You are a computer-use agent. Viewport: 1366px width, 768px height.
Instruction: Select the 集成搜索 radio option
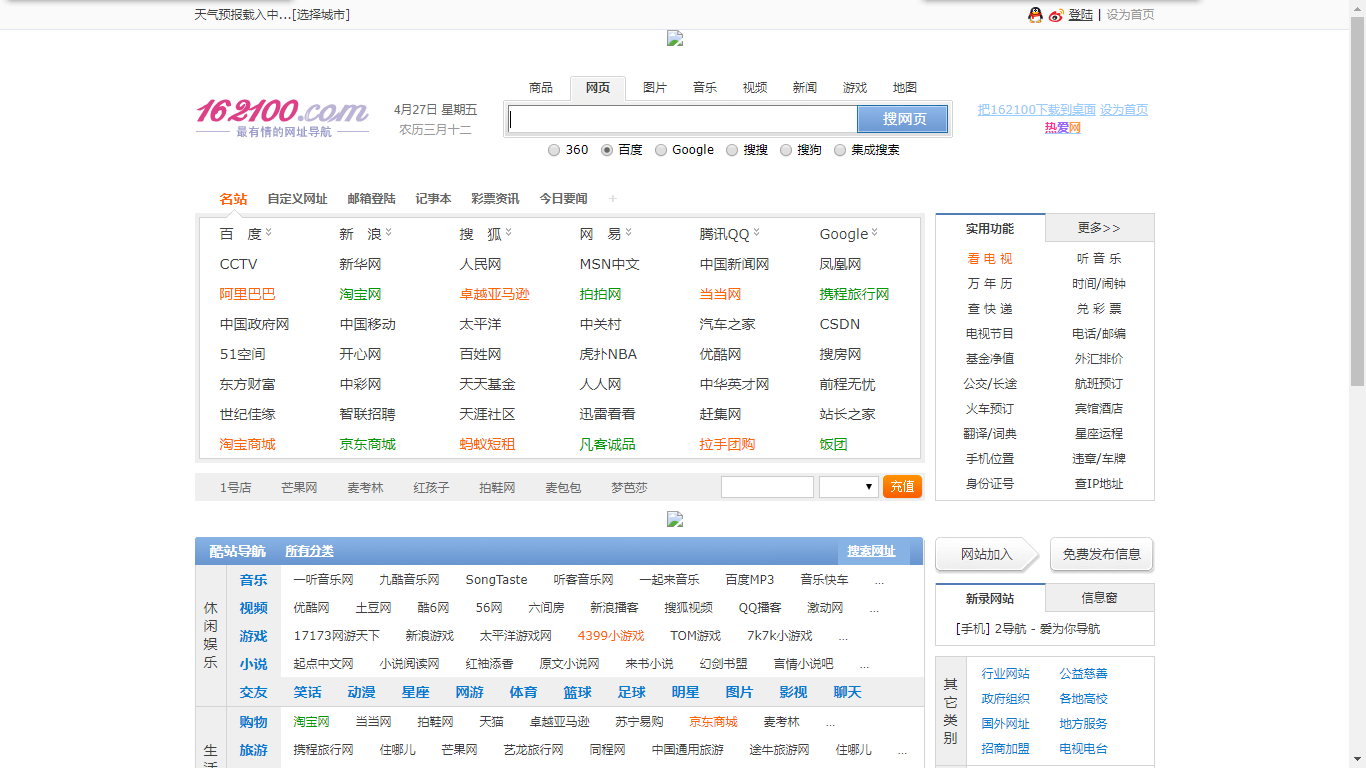click(840, 150)
